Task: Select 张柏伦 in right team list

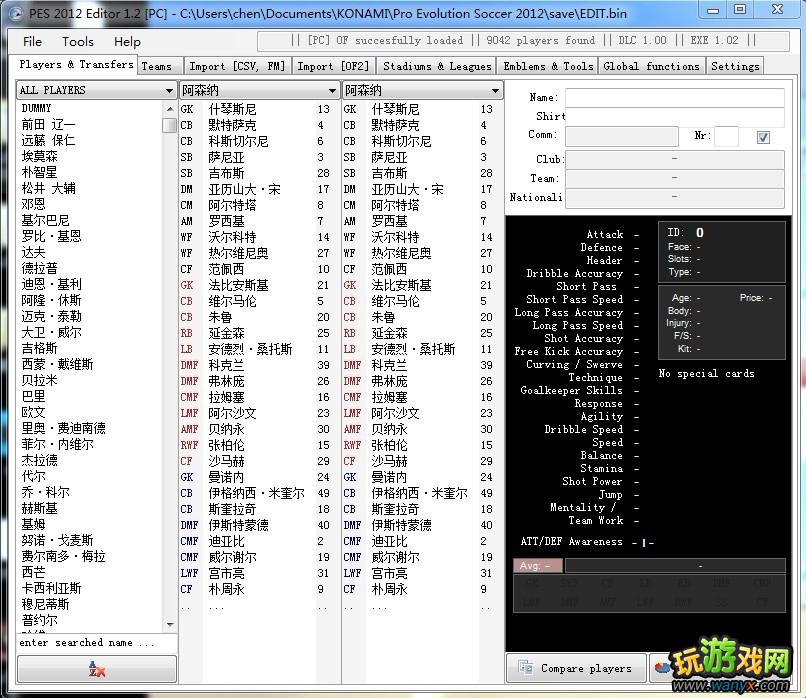Action: pos(389,445)
